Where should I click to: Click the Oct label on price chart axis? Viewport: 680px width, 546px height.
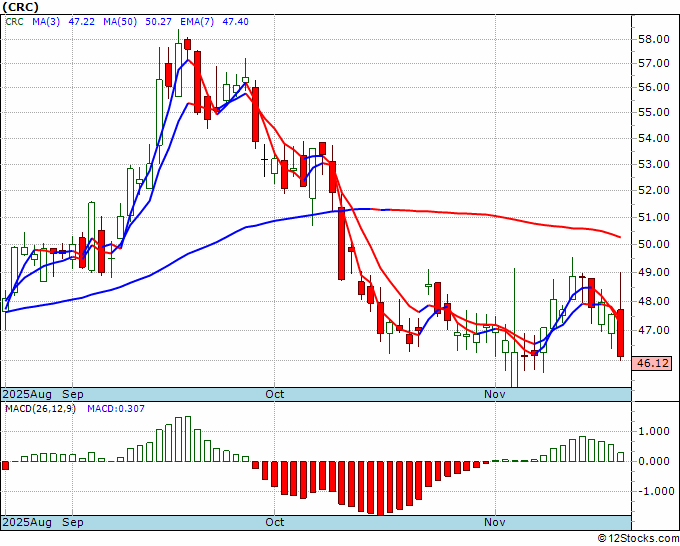pyautogui.click(x=275, y=395)
